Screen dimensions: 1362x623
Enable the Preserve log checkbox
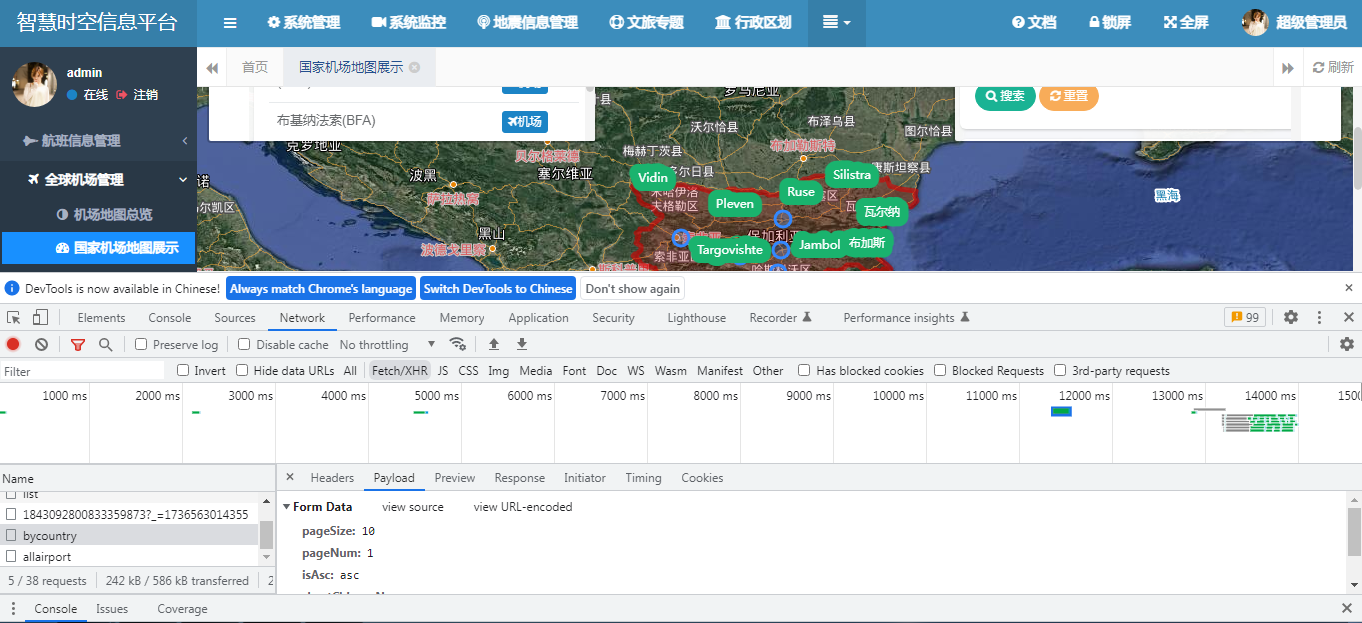pyautogui.click(x=141, y=344)
